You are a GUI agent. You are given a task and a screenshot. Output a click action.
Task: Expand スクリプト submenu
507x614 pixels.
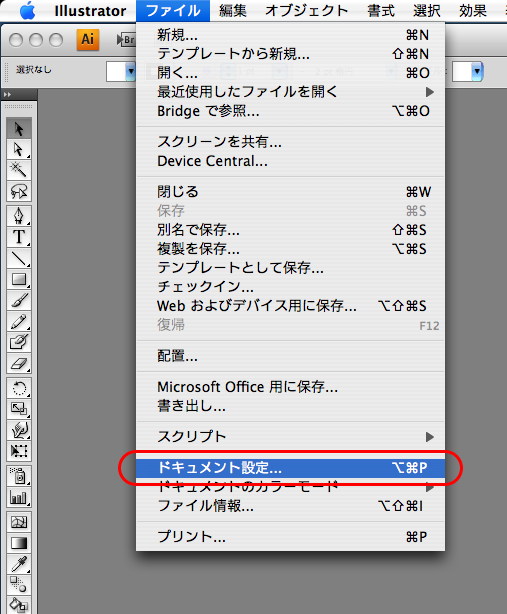tap(290, 437)
